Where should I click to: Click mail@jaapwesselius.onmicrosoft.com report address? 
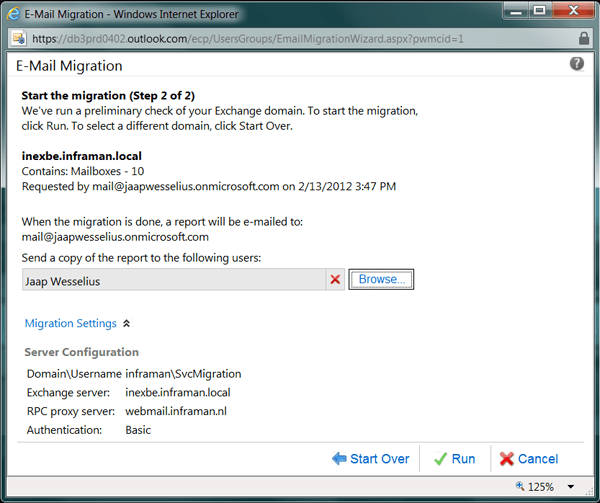coord(115,237)
